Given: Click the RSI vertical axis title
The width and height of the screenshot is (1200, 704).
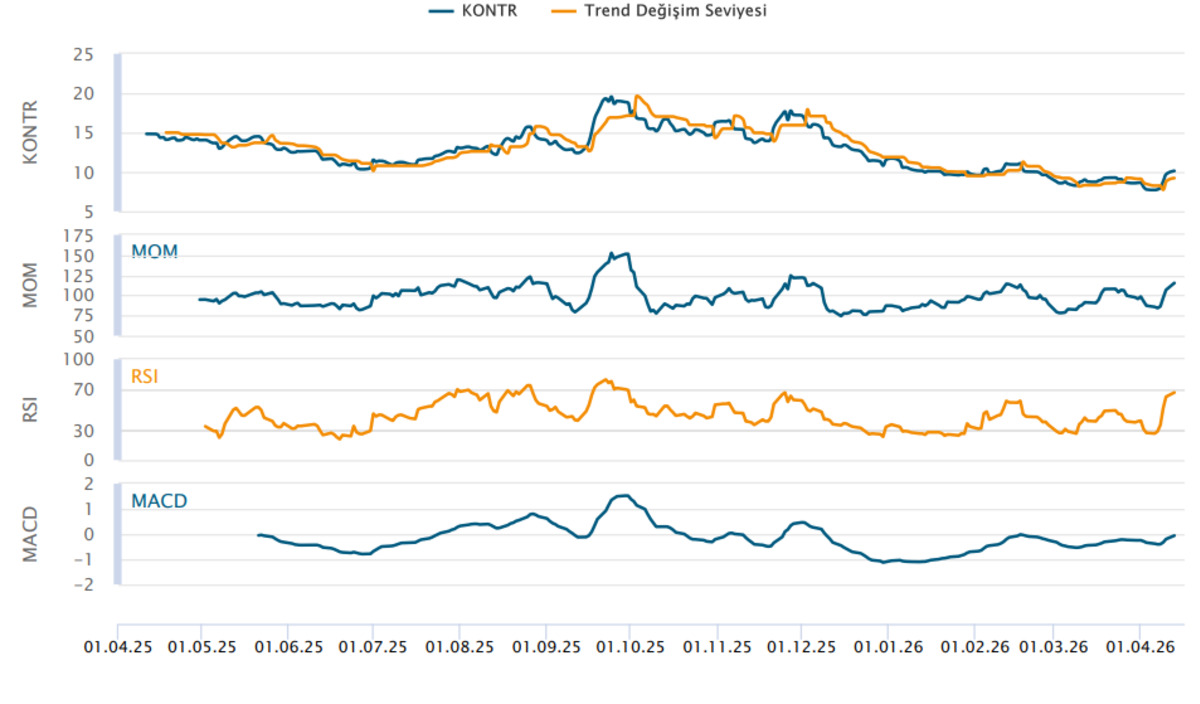Looking at the screenshot, I should [29, 410].
